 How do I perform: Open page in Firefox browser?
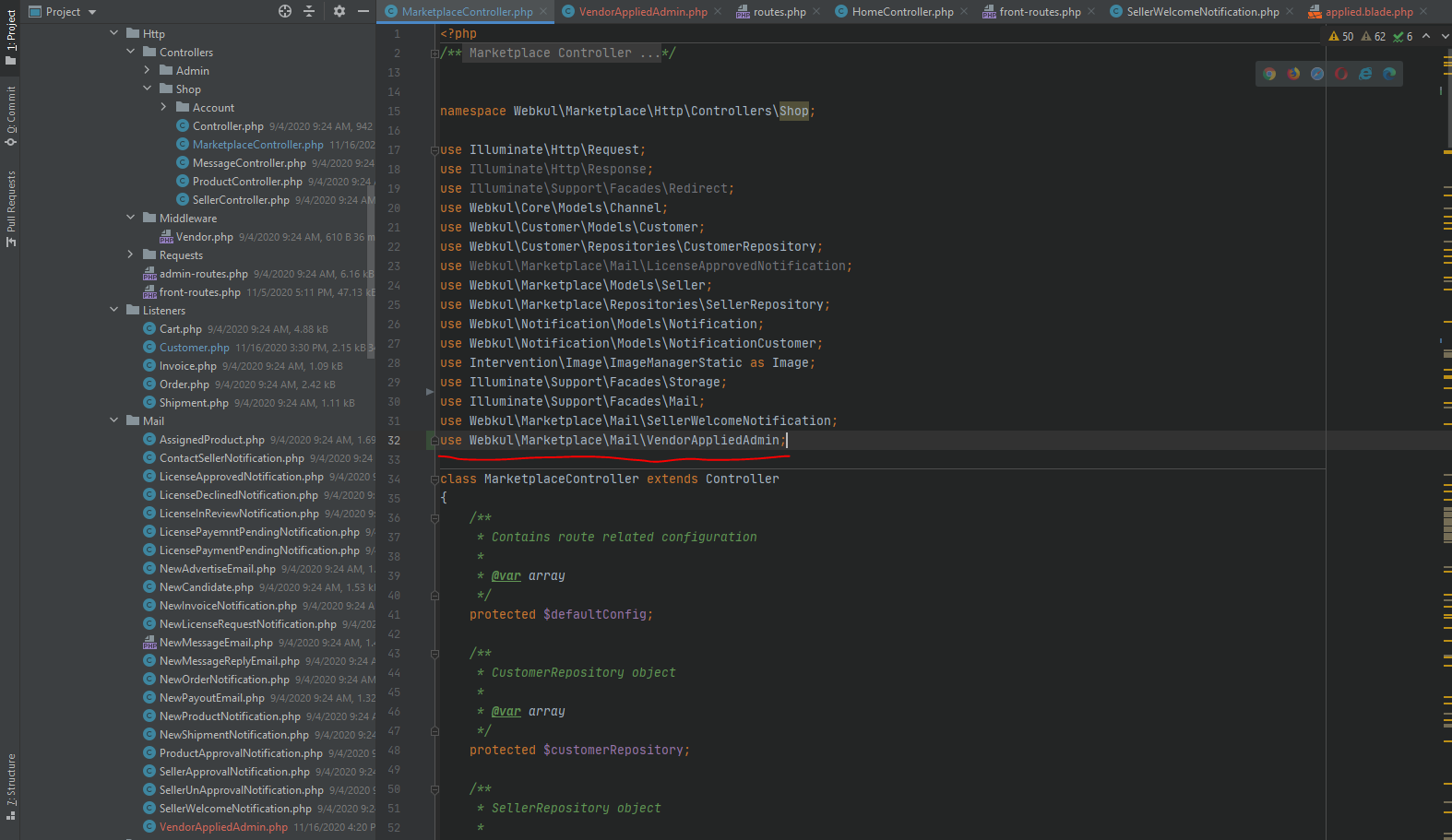(1293, 74)
